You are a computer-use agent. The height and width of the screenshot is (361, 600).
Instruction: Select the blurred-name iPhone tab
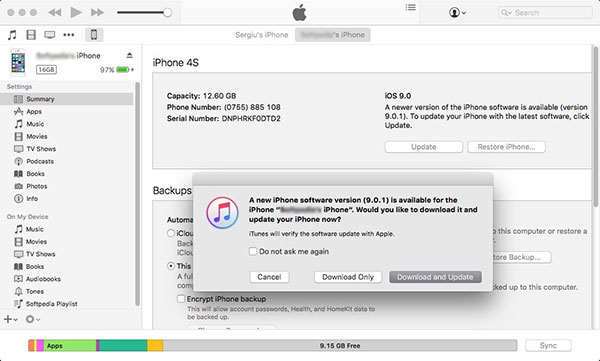tap(333, 35)
